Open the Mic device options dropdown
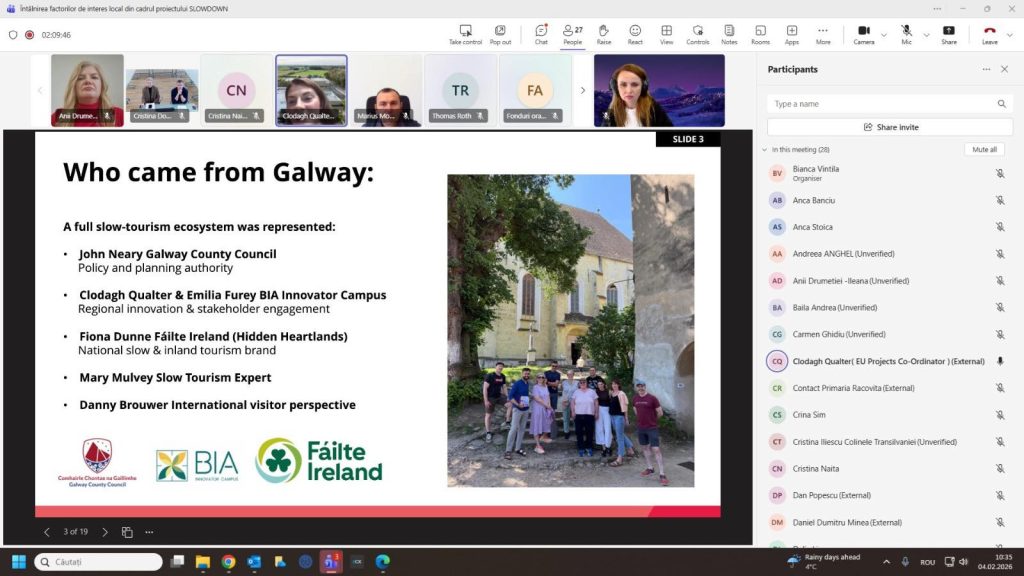The image size is (1024, 576). 925,35
